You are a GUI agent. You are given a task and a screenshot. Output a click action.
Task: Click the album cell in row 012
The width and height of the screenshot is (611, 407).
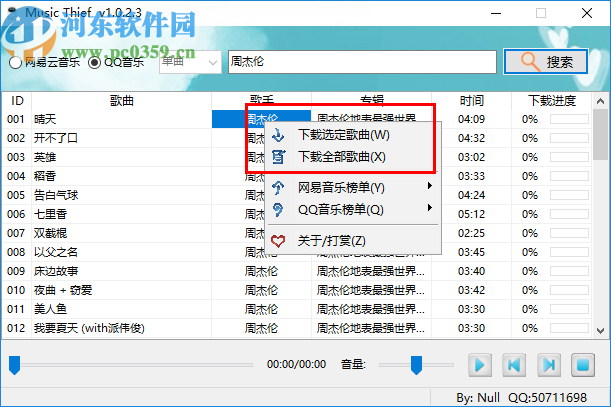(371, 328)
